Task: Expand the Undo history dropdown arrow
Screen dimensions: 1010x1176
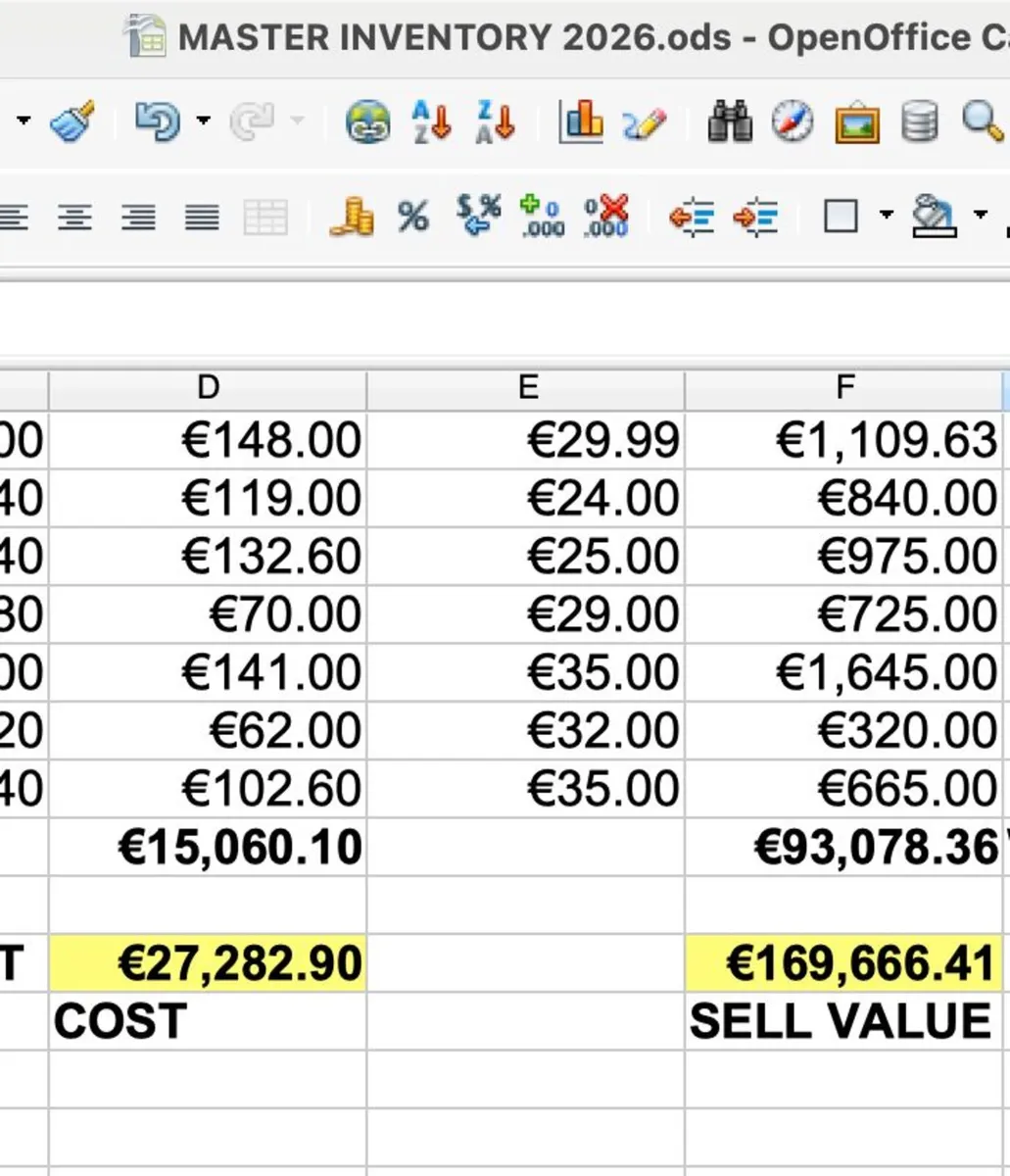Action: [203, 122]
